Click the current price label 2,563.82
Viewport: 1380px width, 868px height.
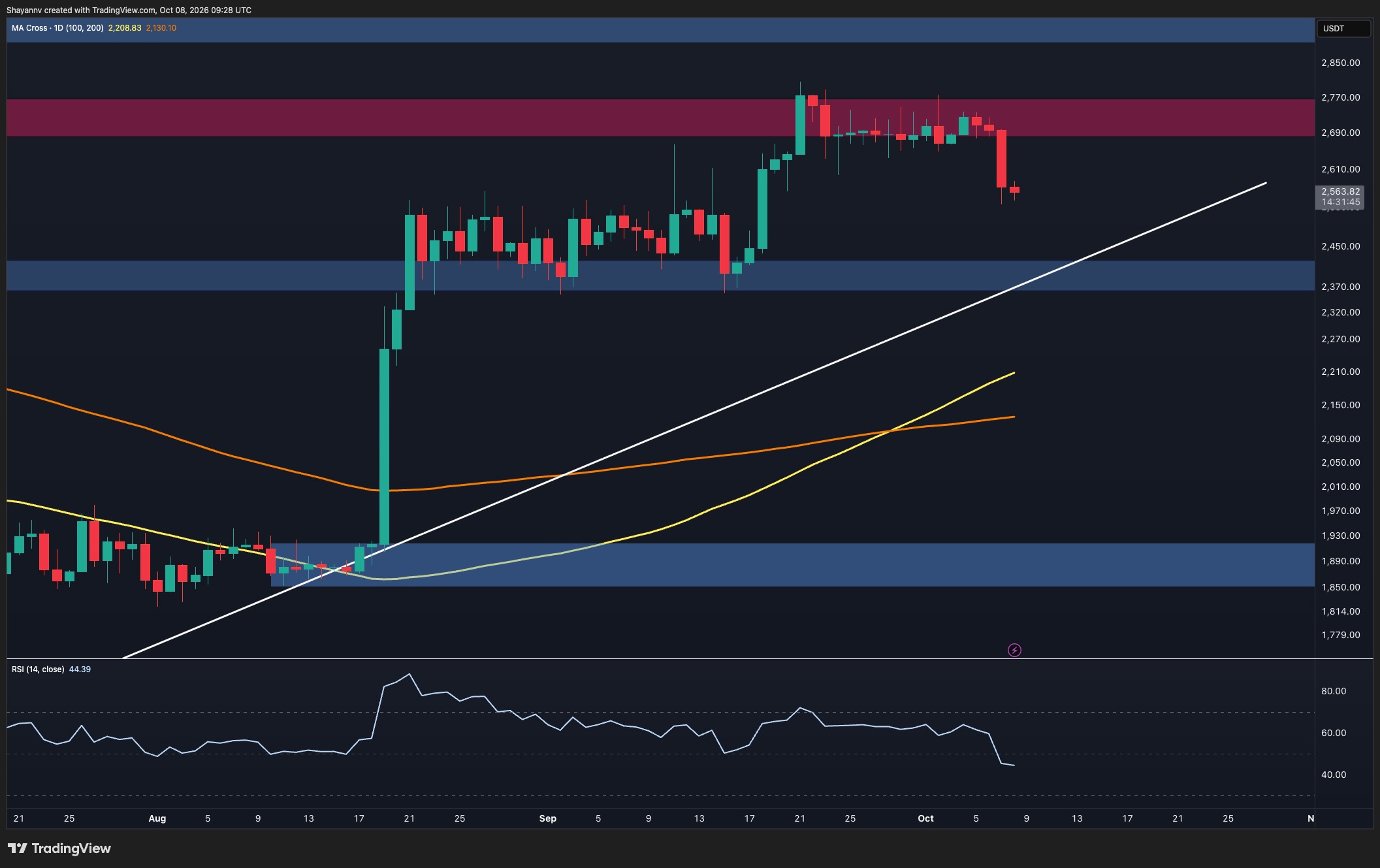point(1340,191)
